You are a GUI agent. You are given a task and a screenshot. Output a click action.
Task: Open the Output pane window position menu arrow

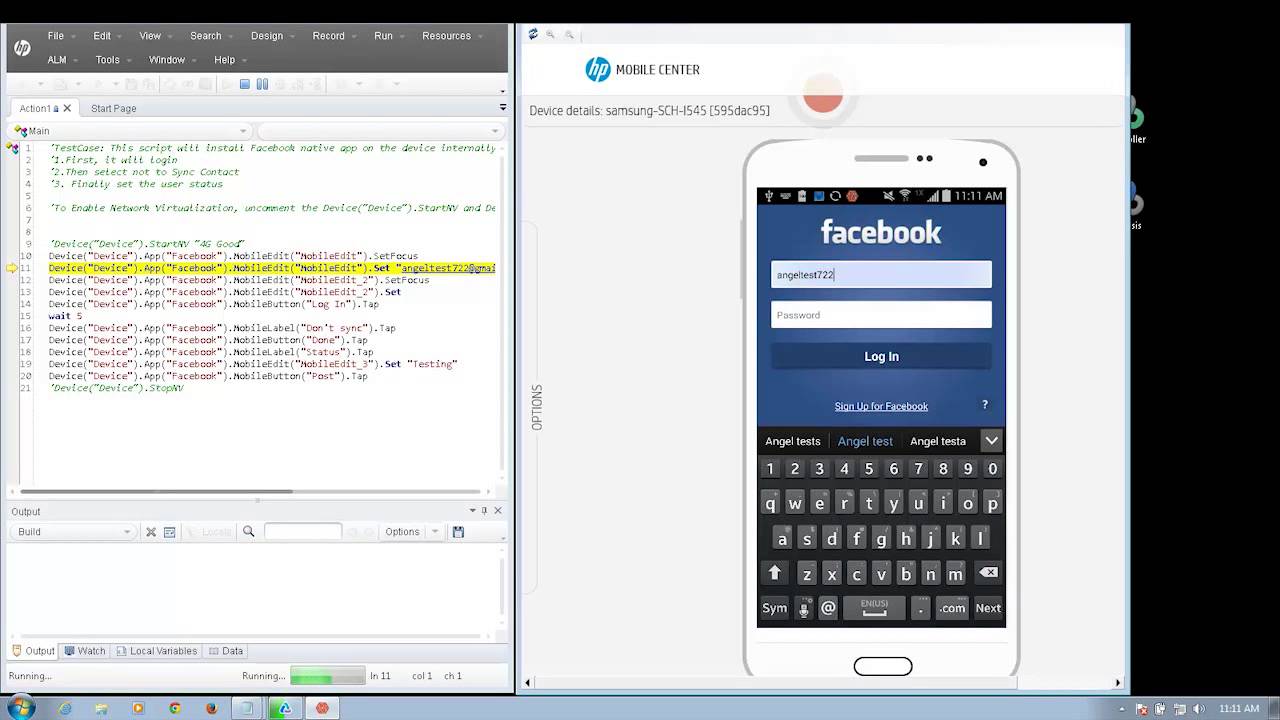(x=473, y=511)
